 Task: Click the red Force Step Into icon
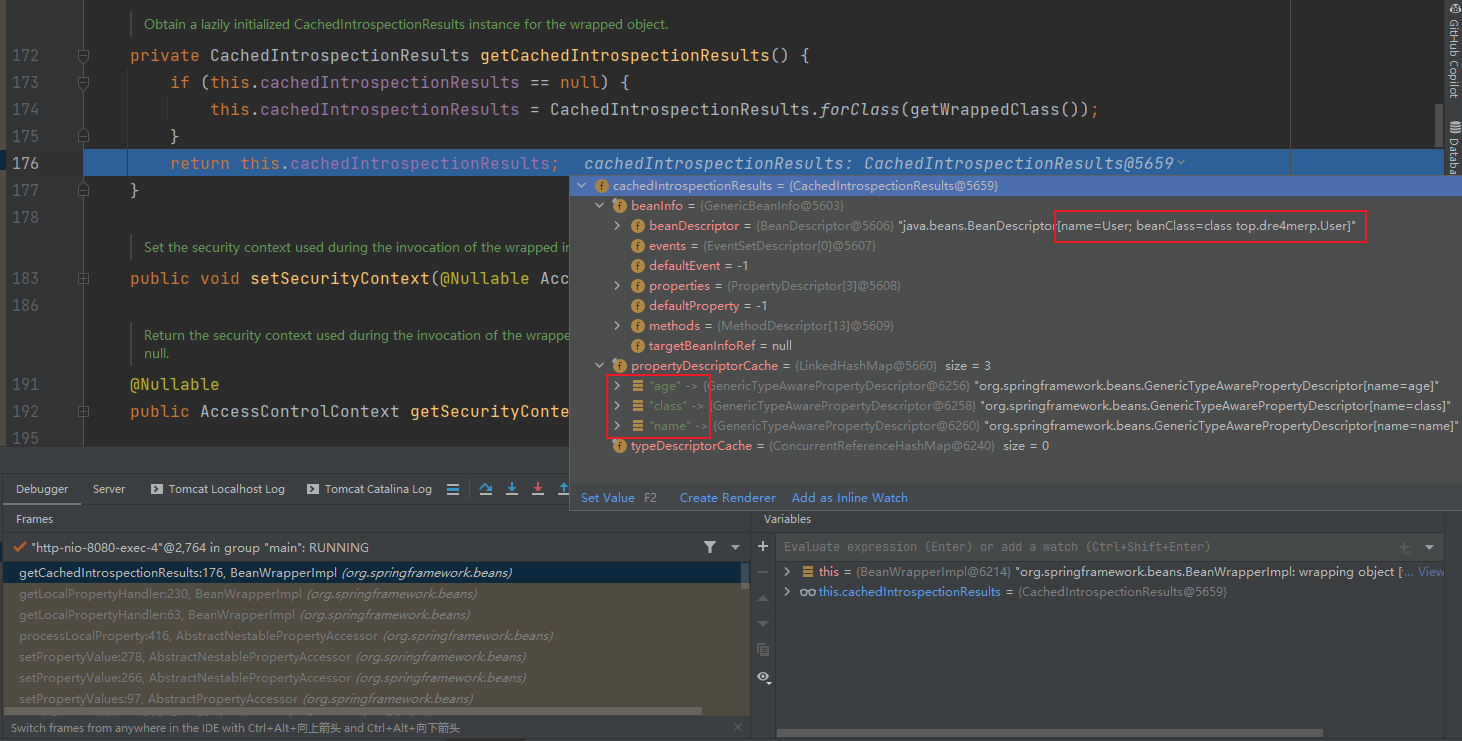tap(538, 489)
